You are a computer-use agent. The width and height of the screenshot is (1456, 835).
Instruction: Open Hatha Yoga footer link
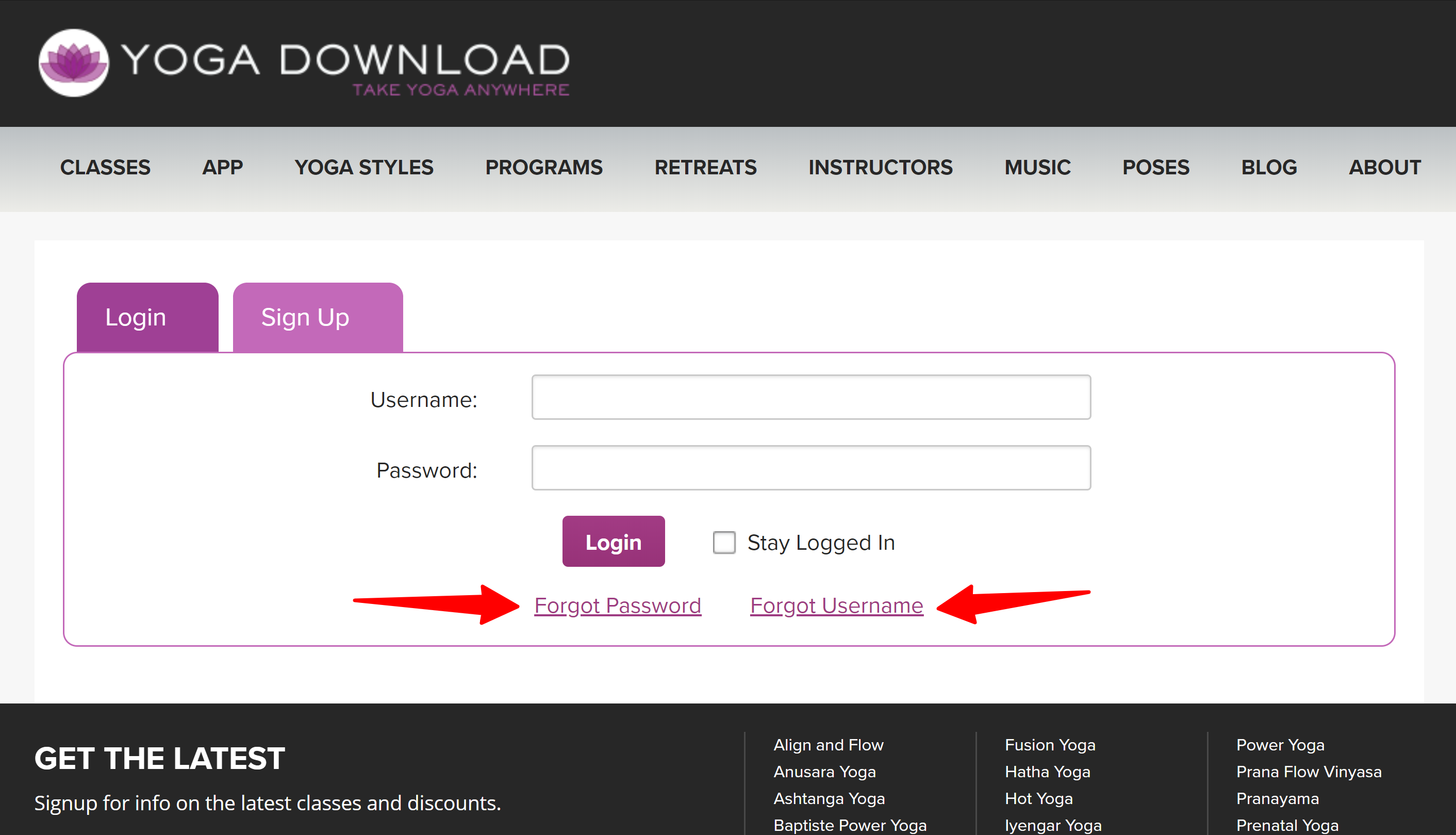[x=1047, y=772]
